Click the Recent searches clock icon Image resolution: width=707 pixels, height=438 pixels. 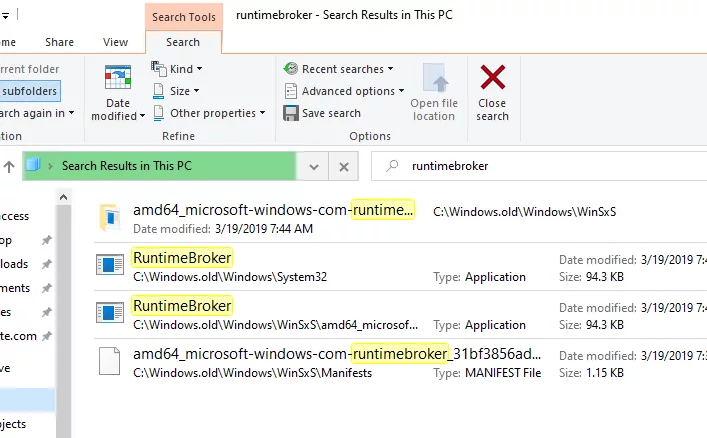tap(291, 69)
